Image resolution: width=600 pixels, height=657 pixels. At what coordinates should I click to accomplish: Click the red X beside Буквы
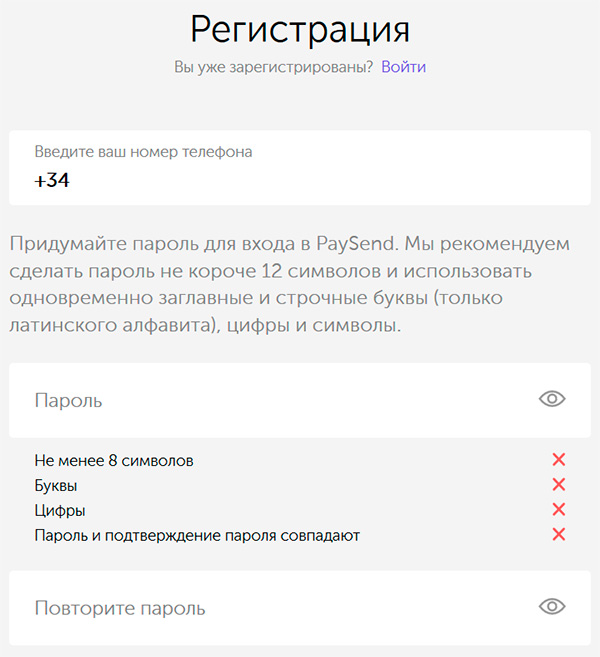coord(559,485)
